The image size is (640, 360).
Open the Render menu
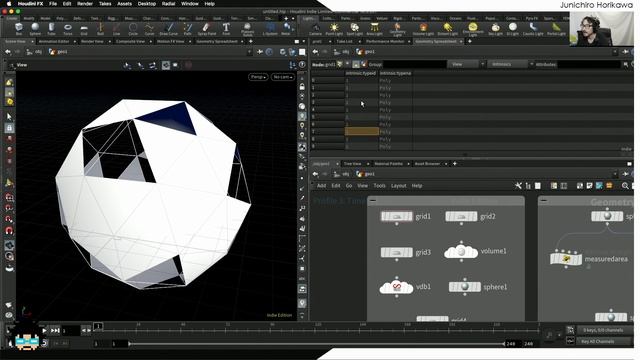tap(84, 4)
